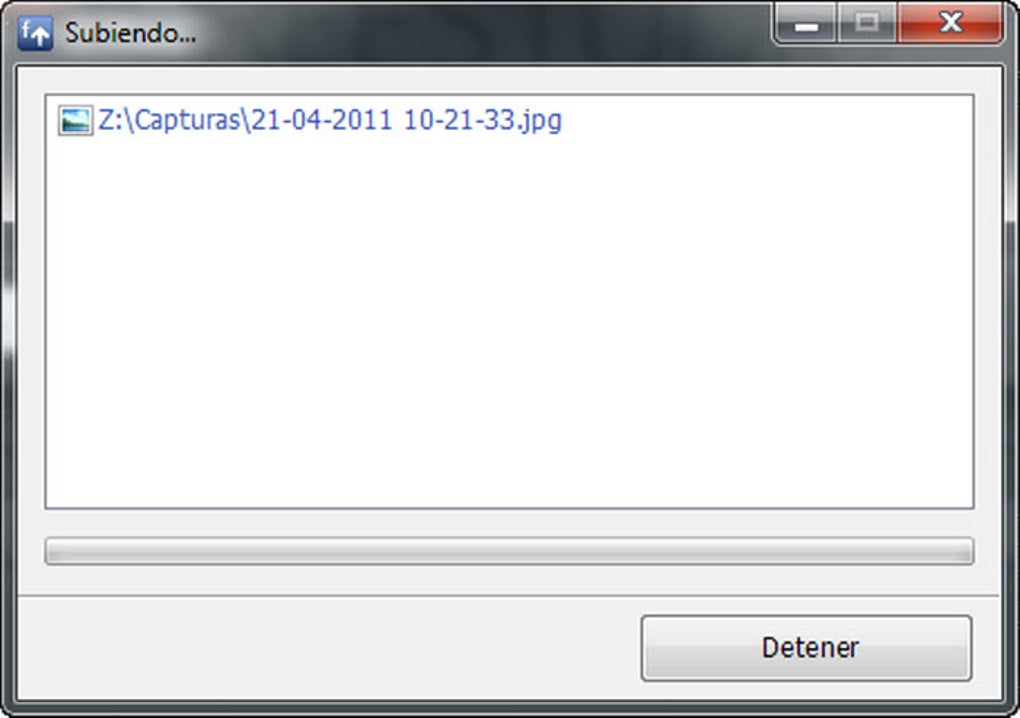
Task: Close the Subiendo upload dialog
Action: 950,23
